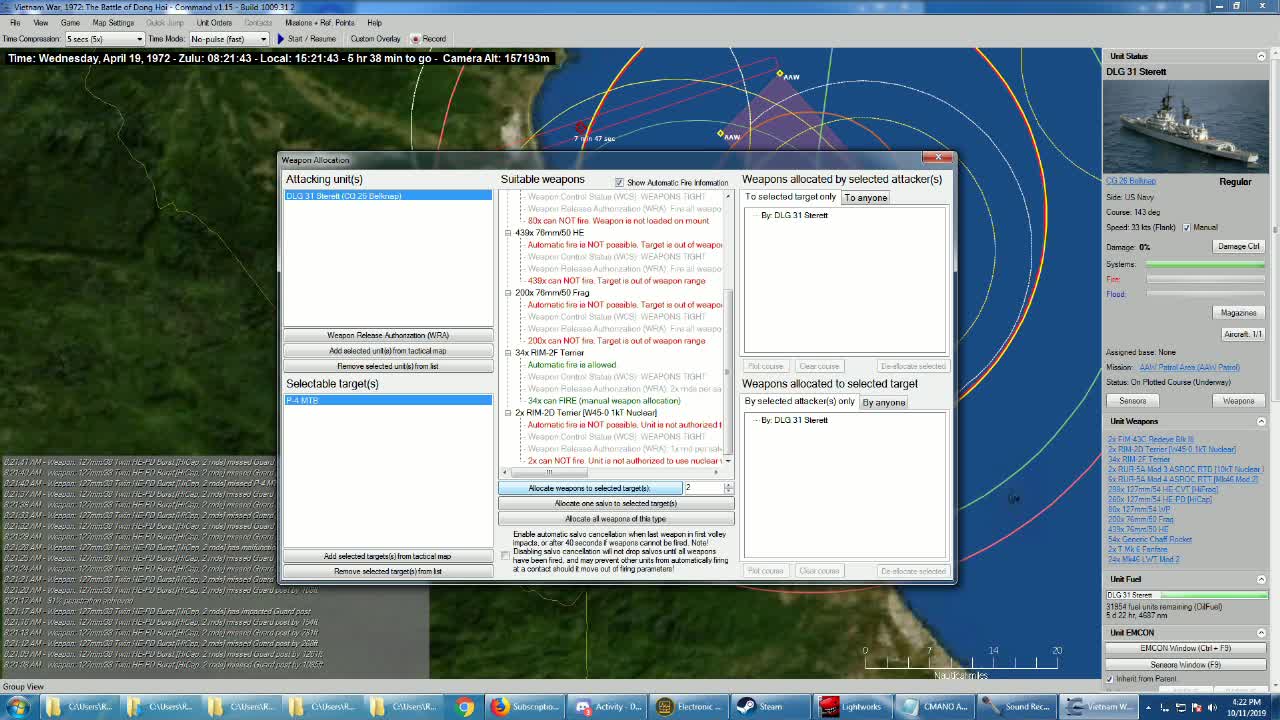This screenshot has height=720, width=1280.
Task: Open the AAW Patrol Area mission link
Action: (1189, 367)
